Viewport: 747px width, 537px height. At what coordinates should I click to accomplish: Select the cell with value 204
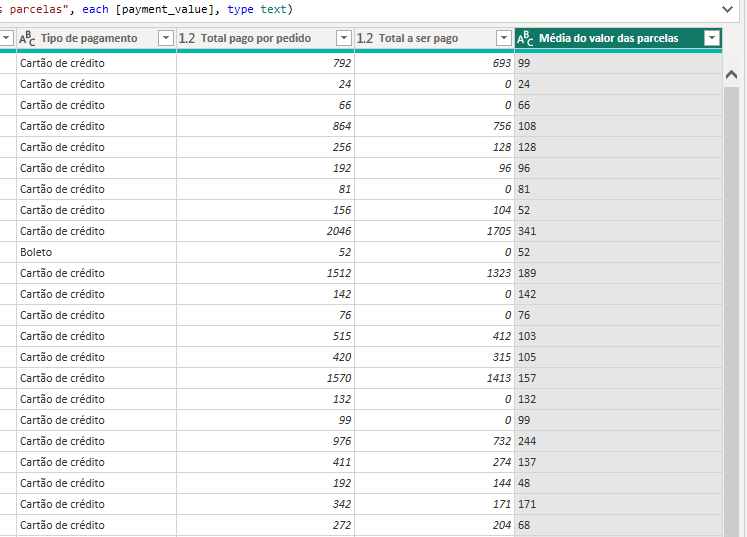tap(434, 525)
